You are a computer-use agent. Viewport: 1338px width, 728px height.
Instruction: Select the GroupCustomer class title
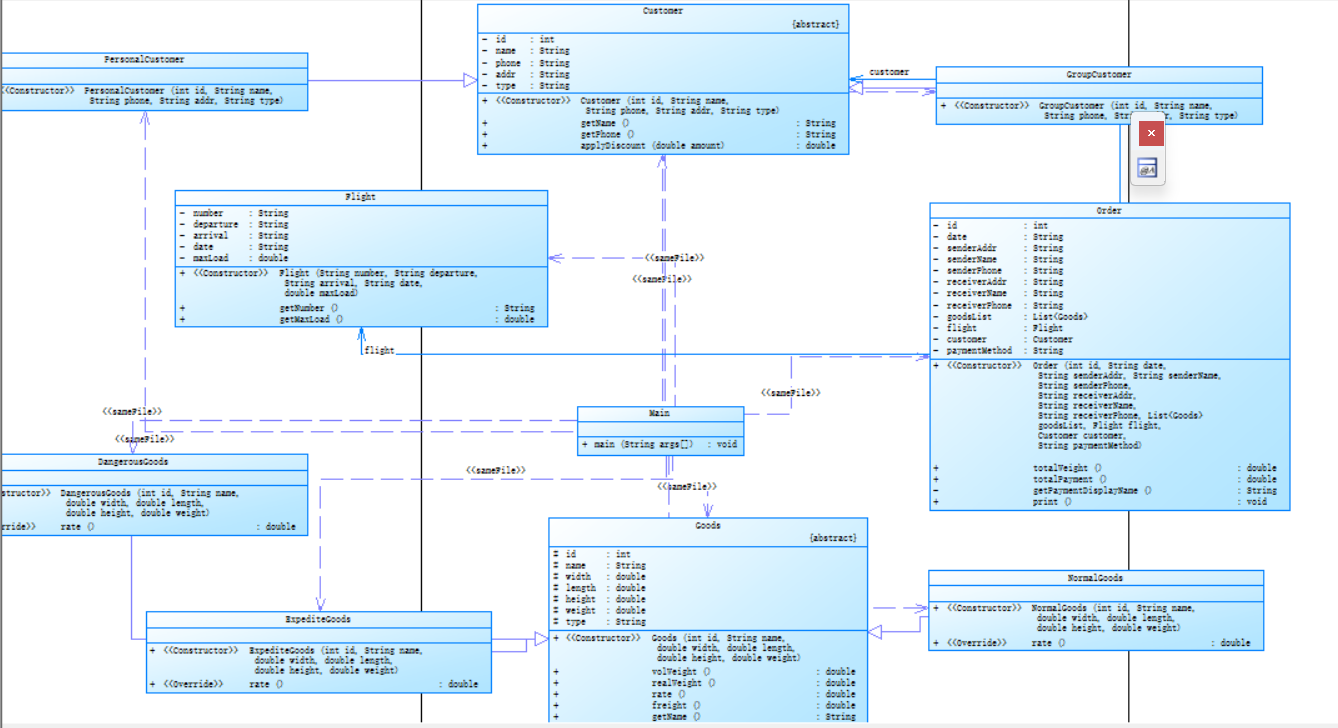coord(1099,74)
